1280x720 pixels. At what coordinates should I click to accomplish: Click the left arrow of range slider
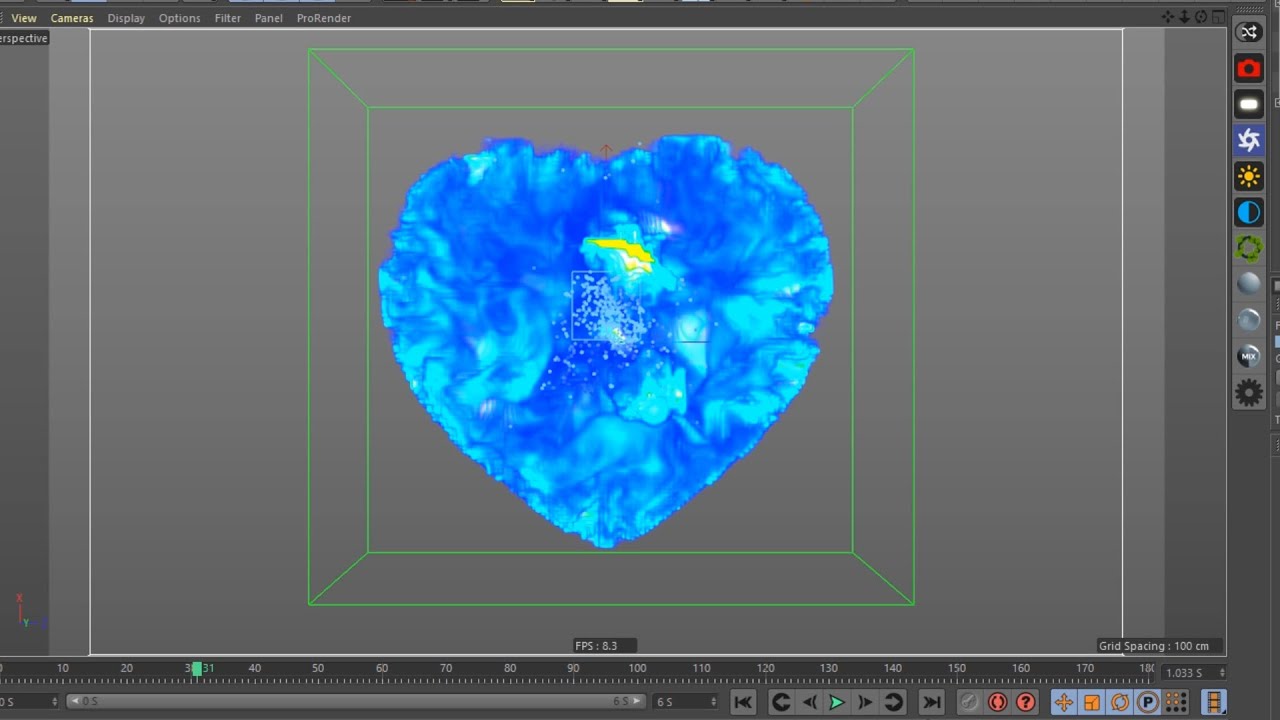coord(74,702)
